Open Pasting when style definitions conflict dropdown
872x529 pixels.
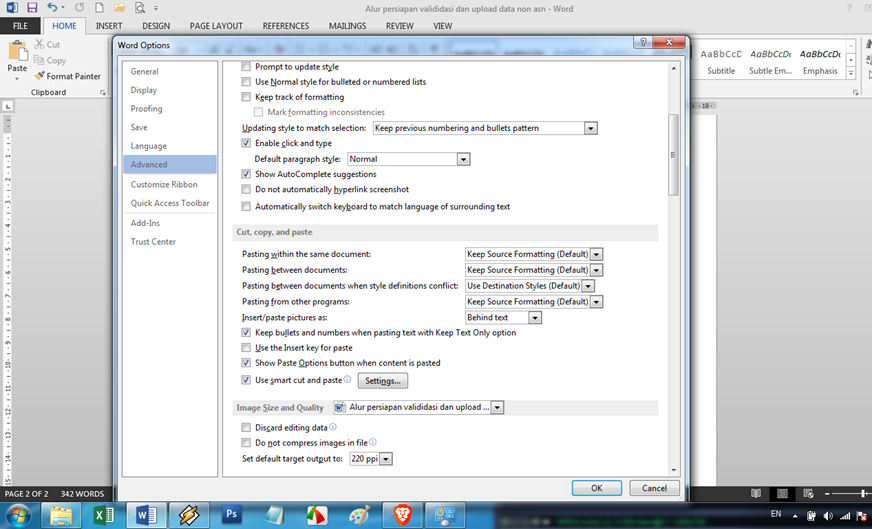[x=588, y=286]
